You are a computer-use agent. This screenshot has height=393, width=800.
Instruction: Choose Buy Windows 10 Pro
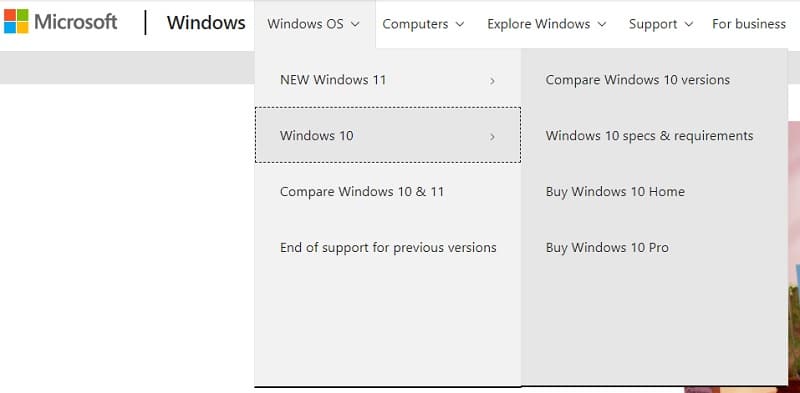pyautogui.click(x=607, y=248)
